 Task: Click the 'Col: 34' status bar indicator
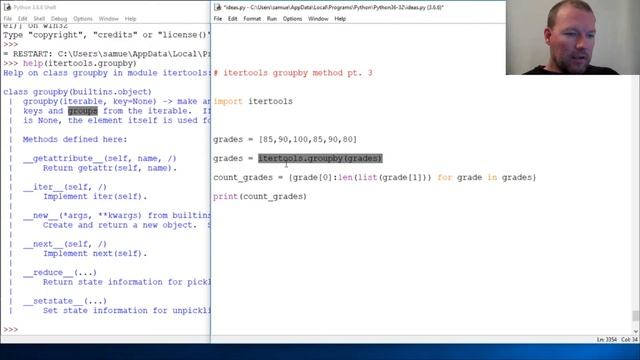click(x=629, y=340)
